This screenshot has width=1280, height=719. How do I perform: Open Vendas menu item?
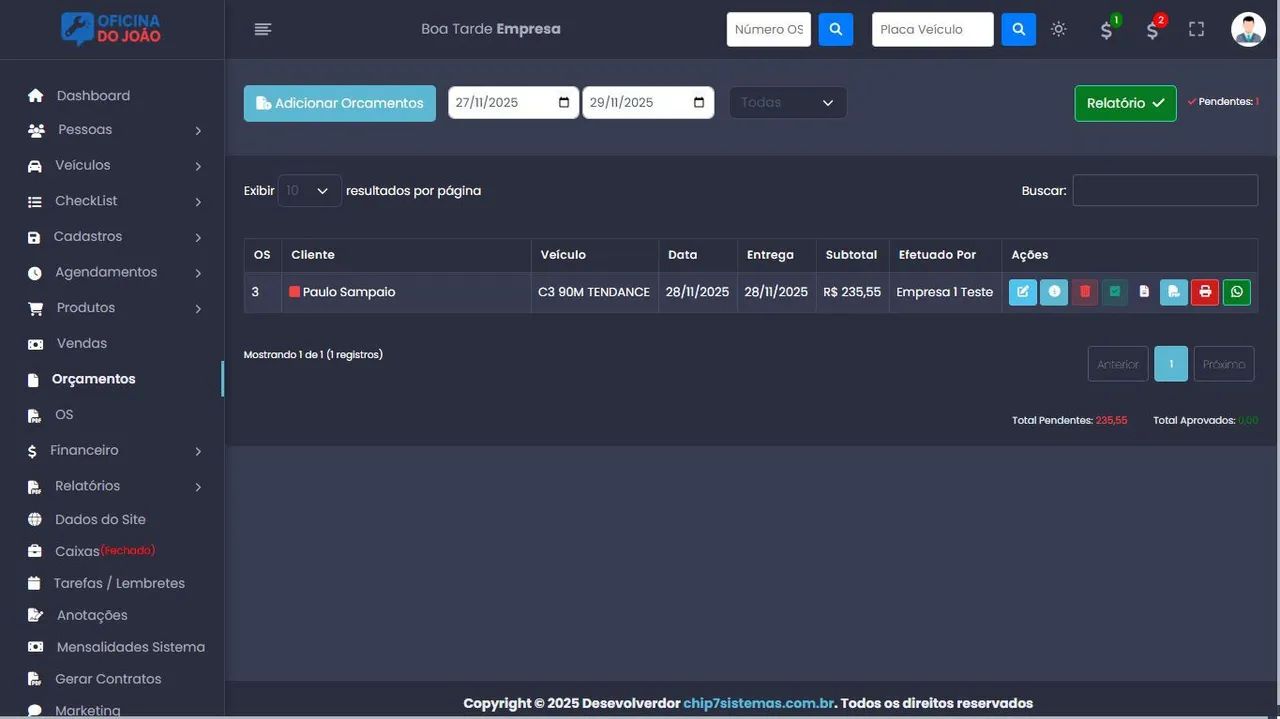pos(82,343)
